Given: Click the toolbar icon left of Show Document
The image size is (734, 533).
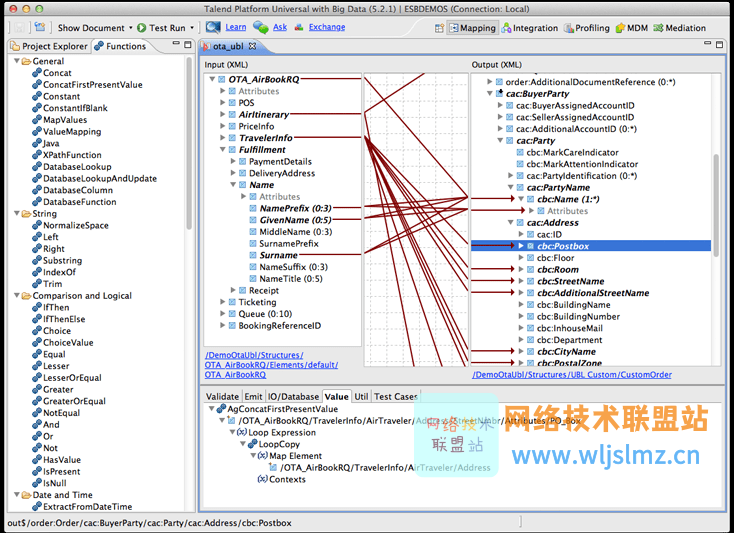Looking at the screenshot, I should (40, 27).
